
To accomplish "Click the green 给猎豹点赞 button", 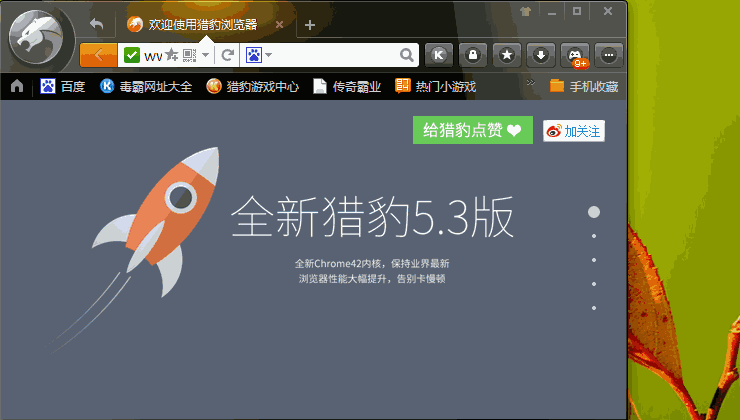I will click(472, 130).
